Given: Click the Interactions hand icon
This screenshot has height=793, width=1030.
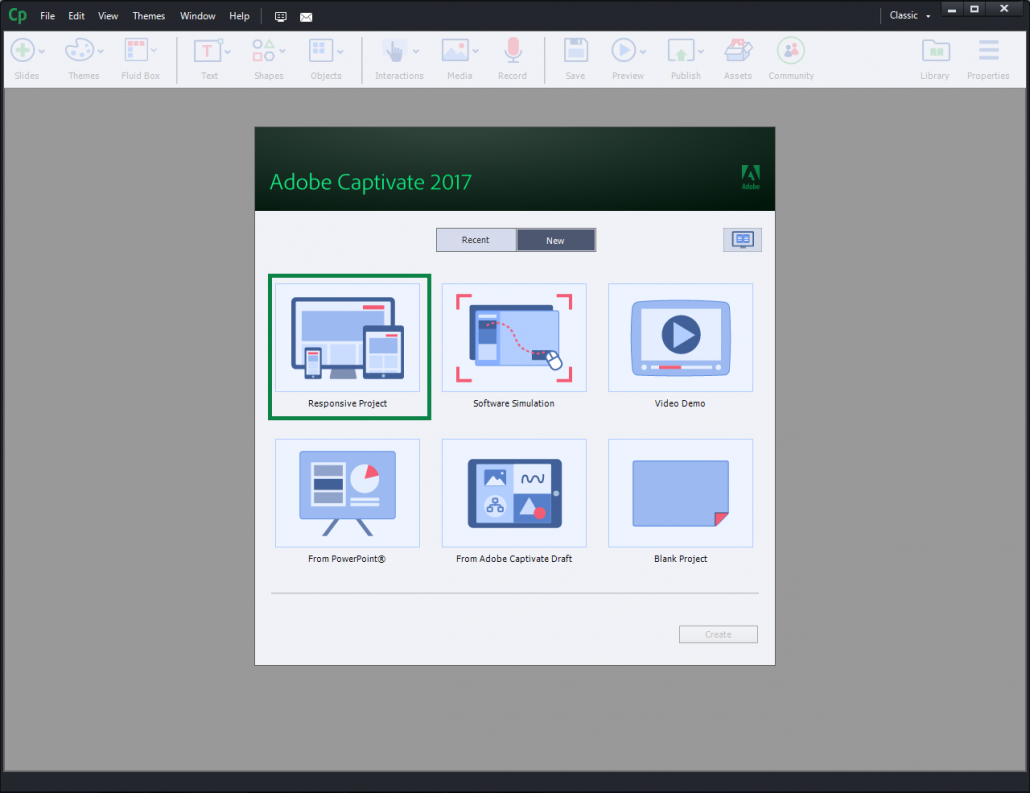Looking at the screenshot, I should point(394,51).
